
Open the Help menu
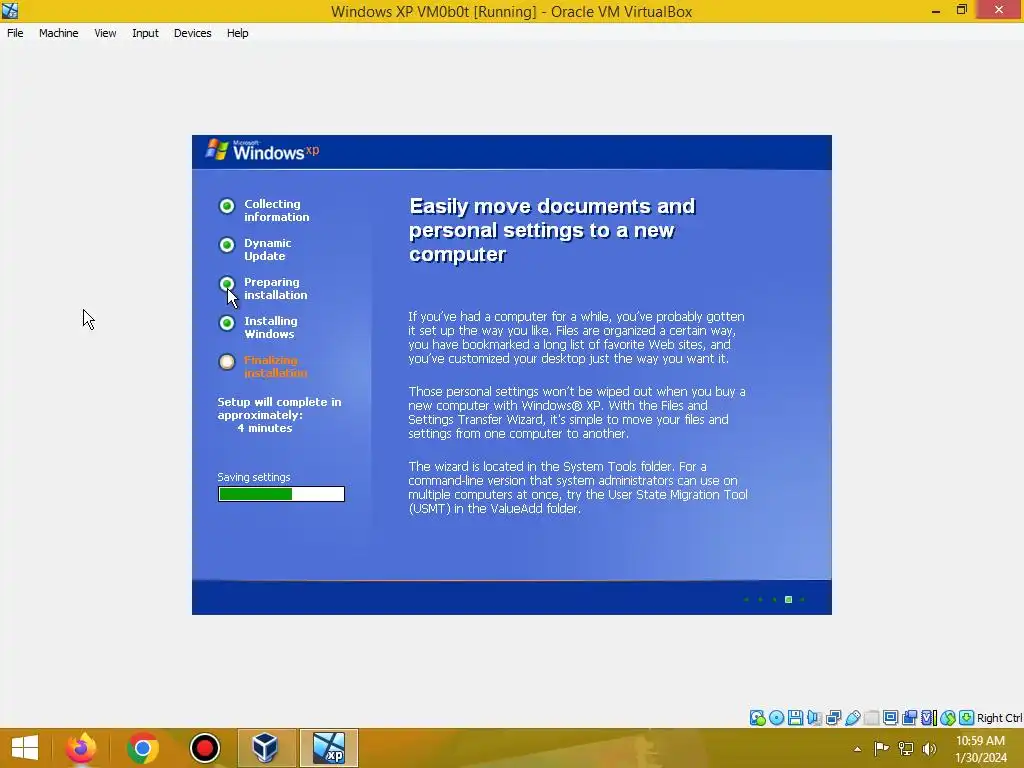tap(238, 33)
